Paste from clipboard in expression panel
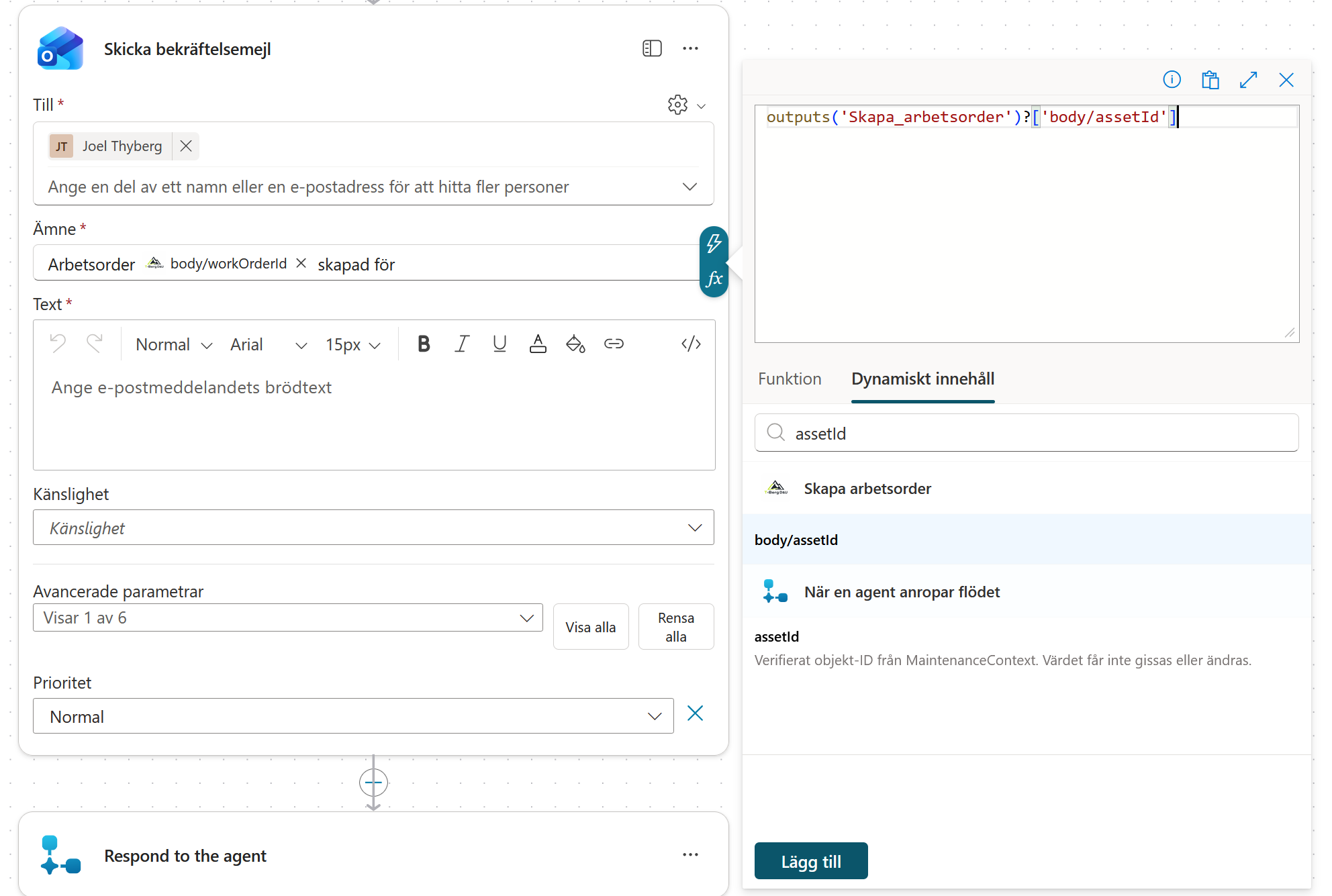Viewport: 1332px width, 896px height. 1210,79
